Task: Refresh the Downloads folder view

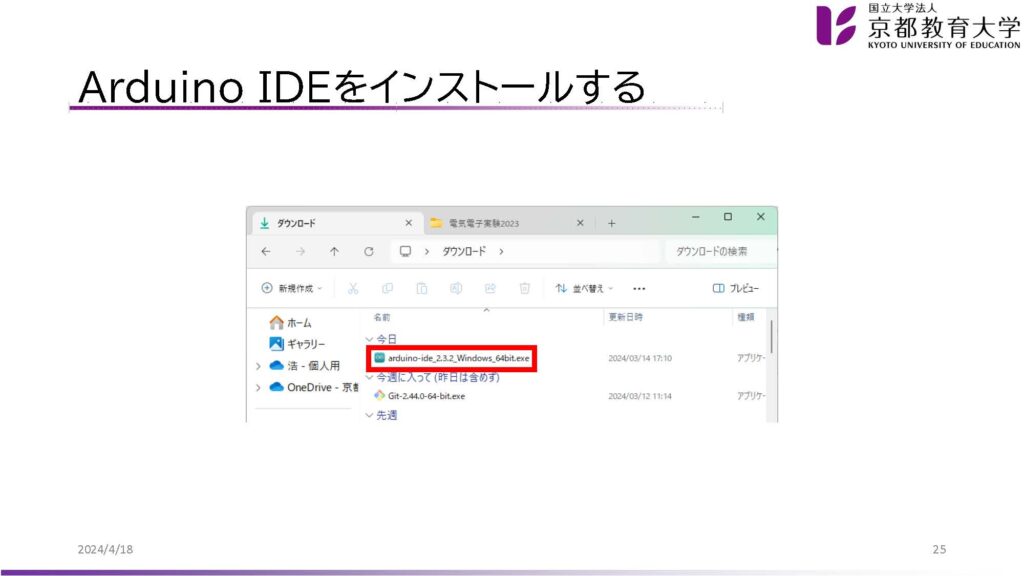Action: (369, 251)
